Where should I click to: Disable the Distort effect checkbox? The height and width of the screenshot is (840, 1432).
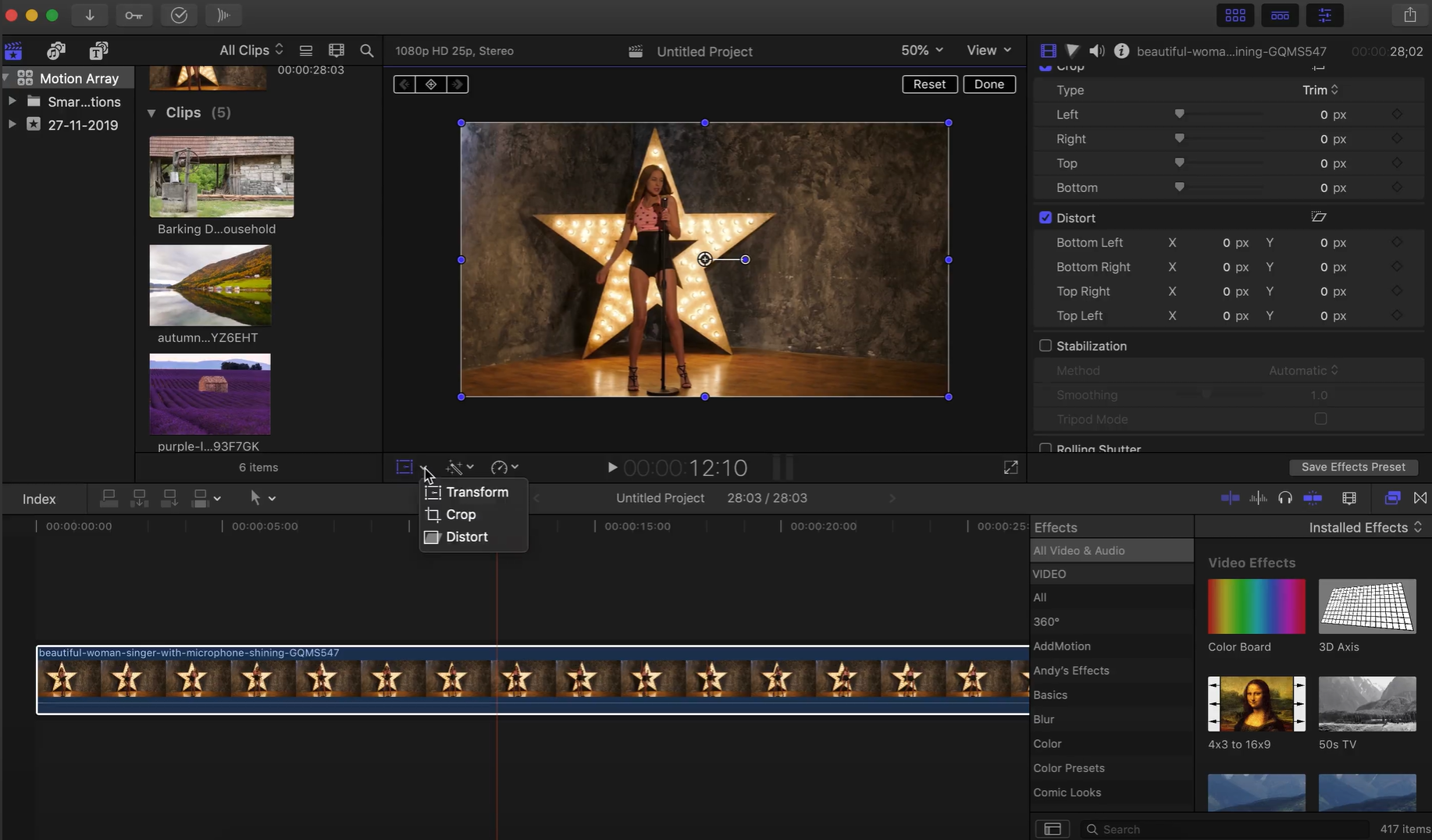(1046, 218)
